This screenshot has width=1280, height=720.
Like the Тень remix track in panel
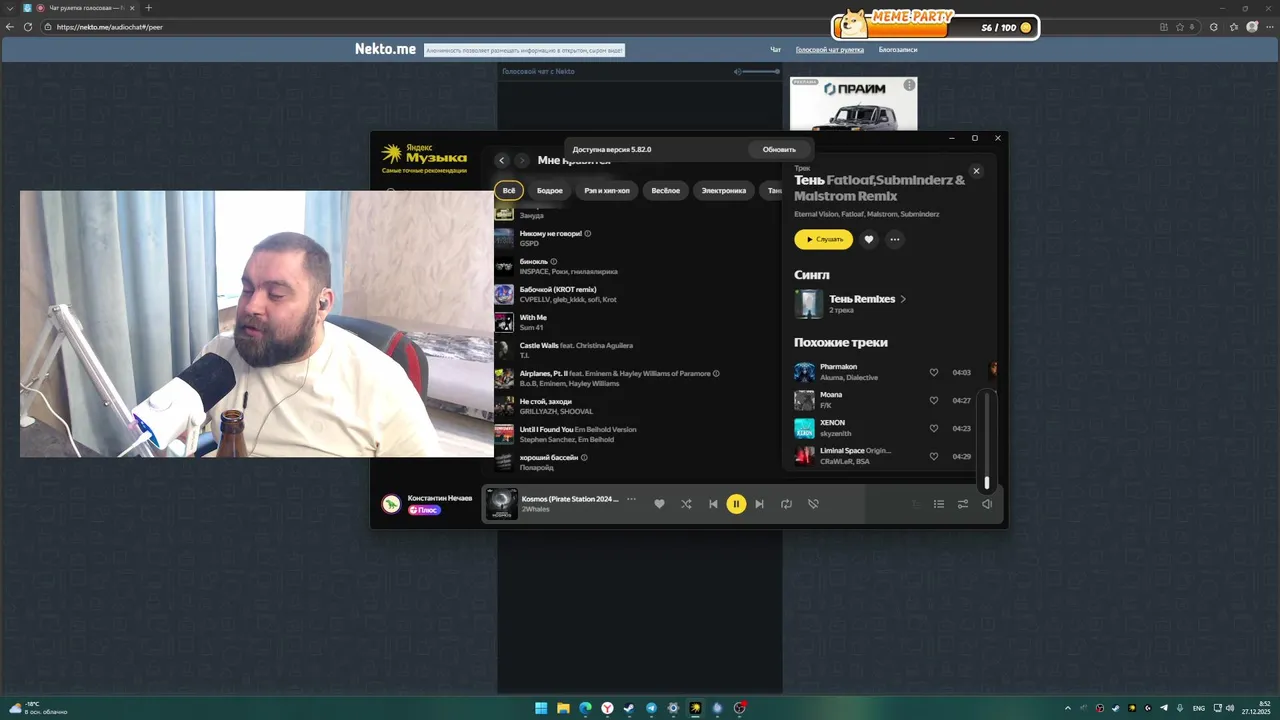pyautogui.click(x=869, y=239)
